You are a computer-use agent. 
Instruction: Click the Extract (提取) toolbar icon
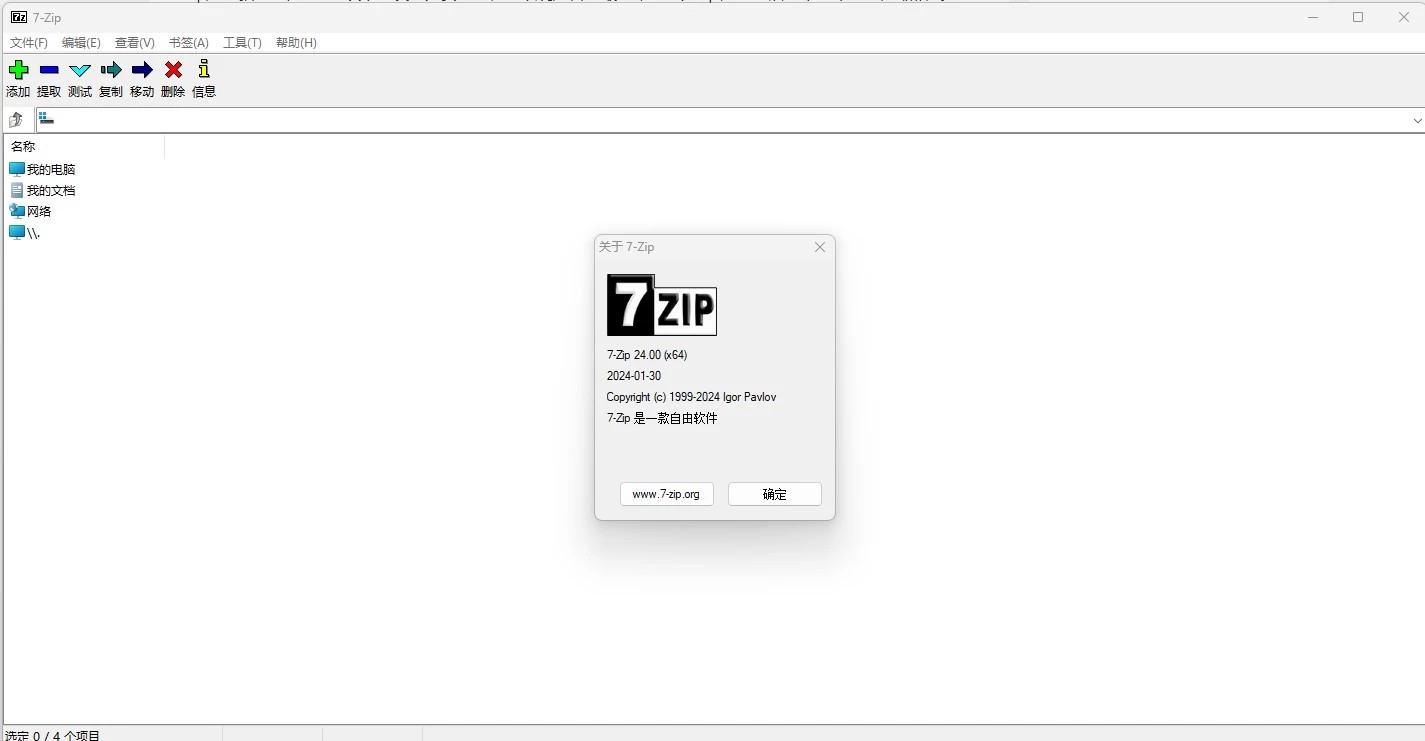[x=49, y=70]
